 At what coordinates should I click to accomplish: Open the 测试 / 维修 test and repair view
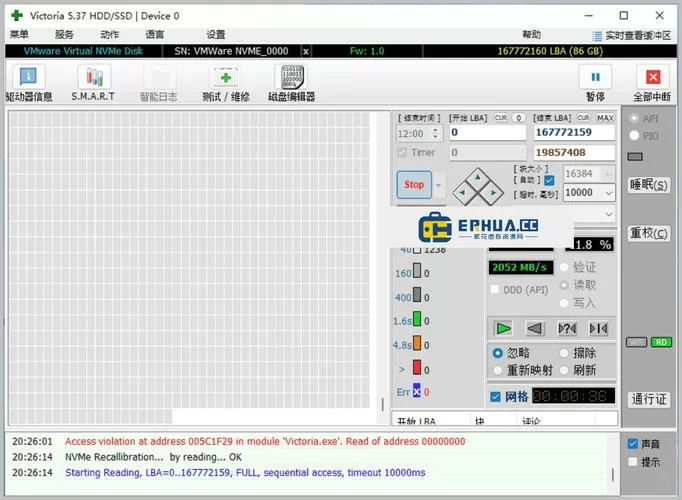click(x=225, y=82)
